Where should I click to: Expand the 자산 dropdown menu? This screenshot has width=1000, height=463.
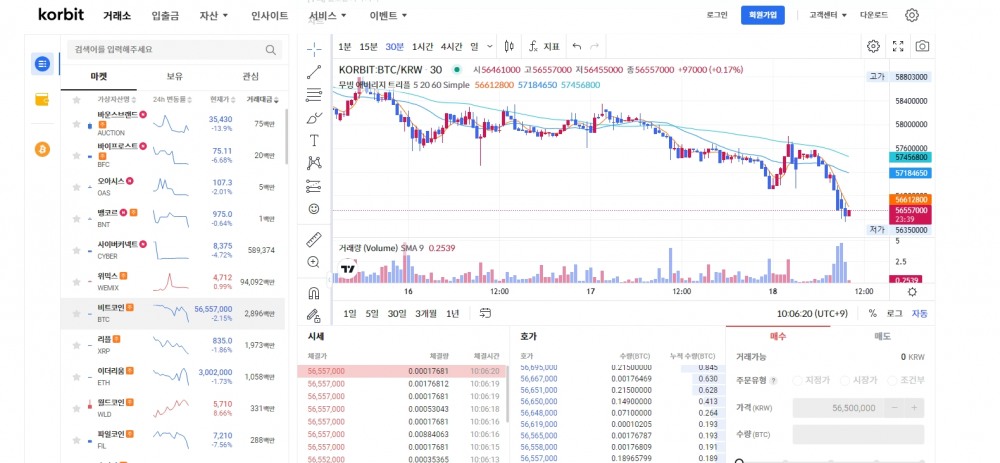point(214,16)
